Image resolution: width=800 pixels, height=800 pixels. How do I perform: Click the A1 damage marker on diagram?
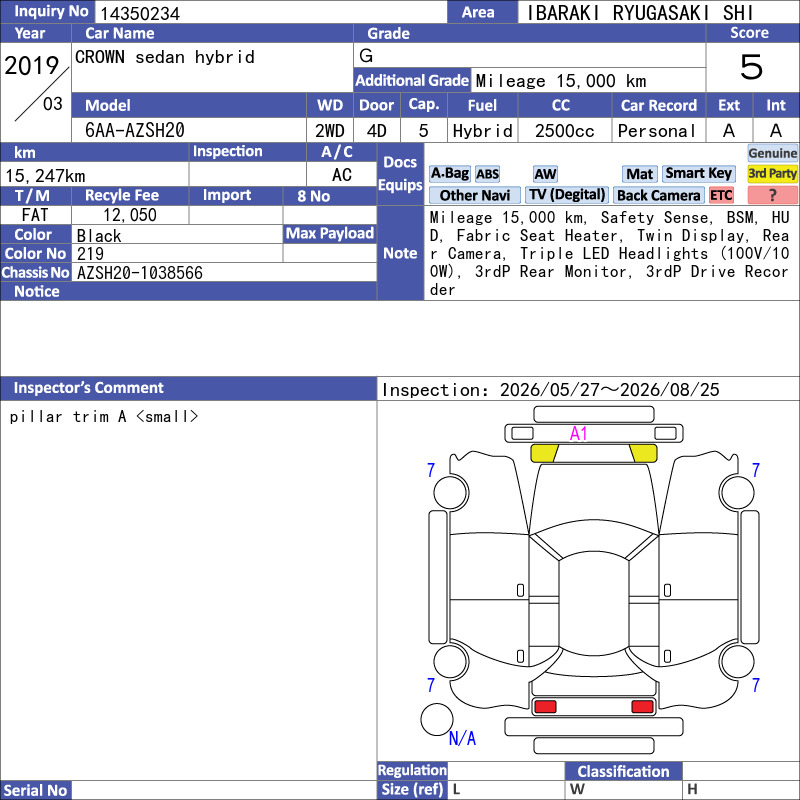578,434
